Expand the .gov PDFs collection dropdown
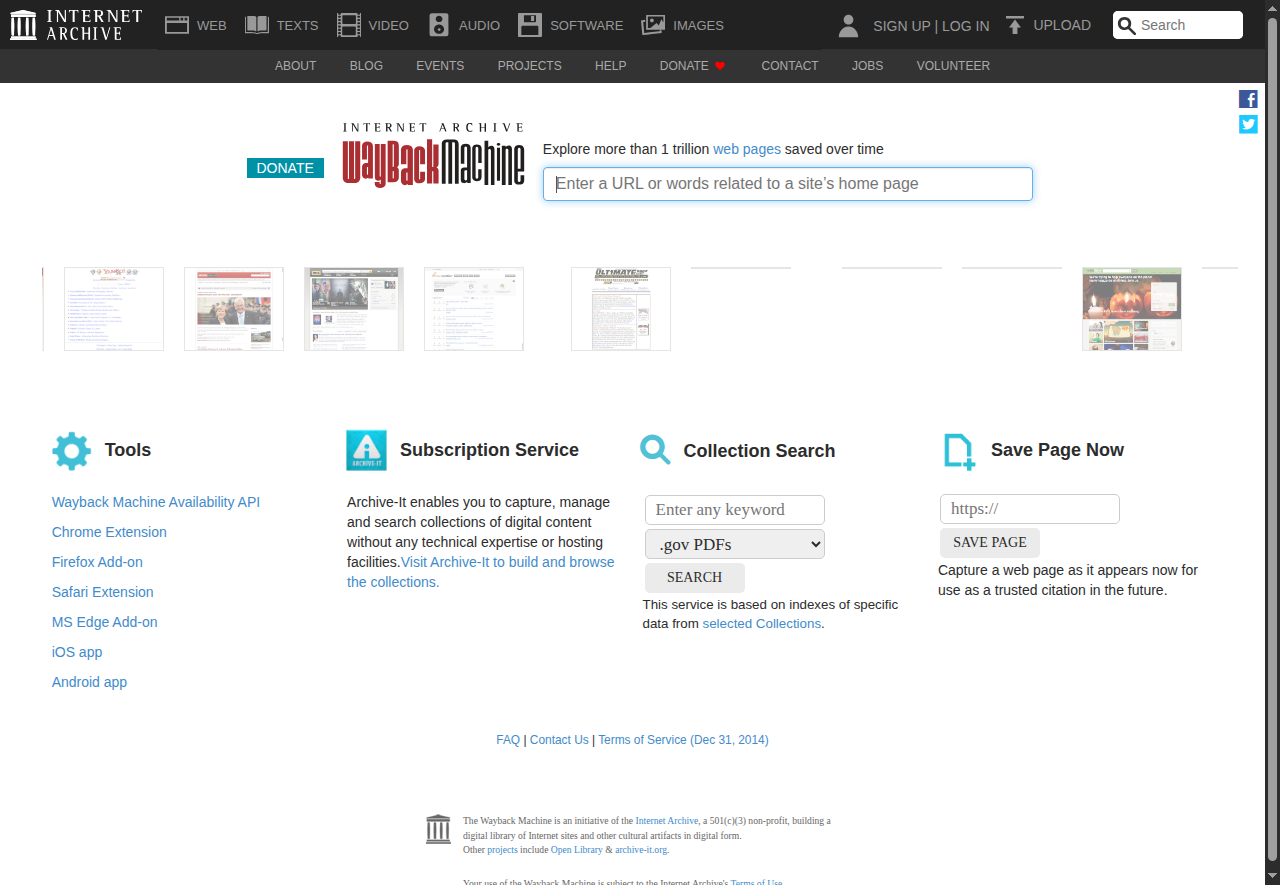Screen dimensions: 1280x885 click(x=735, y=544)
